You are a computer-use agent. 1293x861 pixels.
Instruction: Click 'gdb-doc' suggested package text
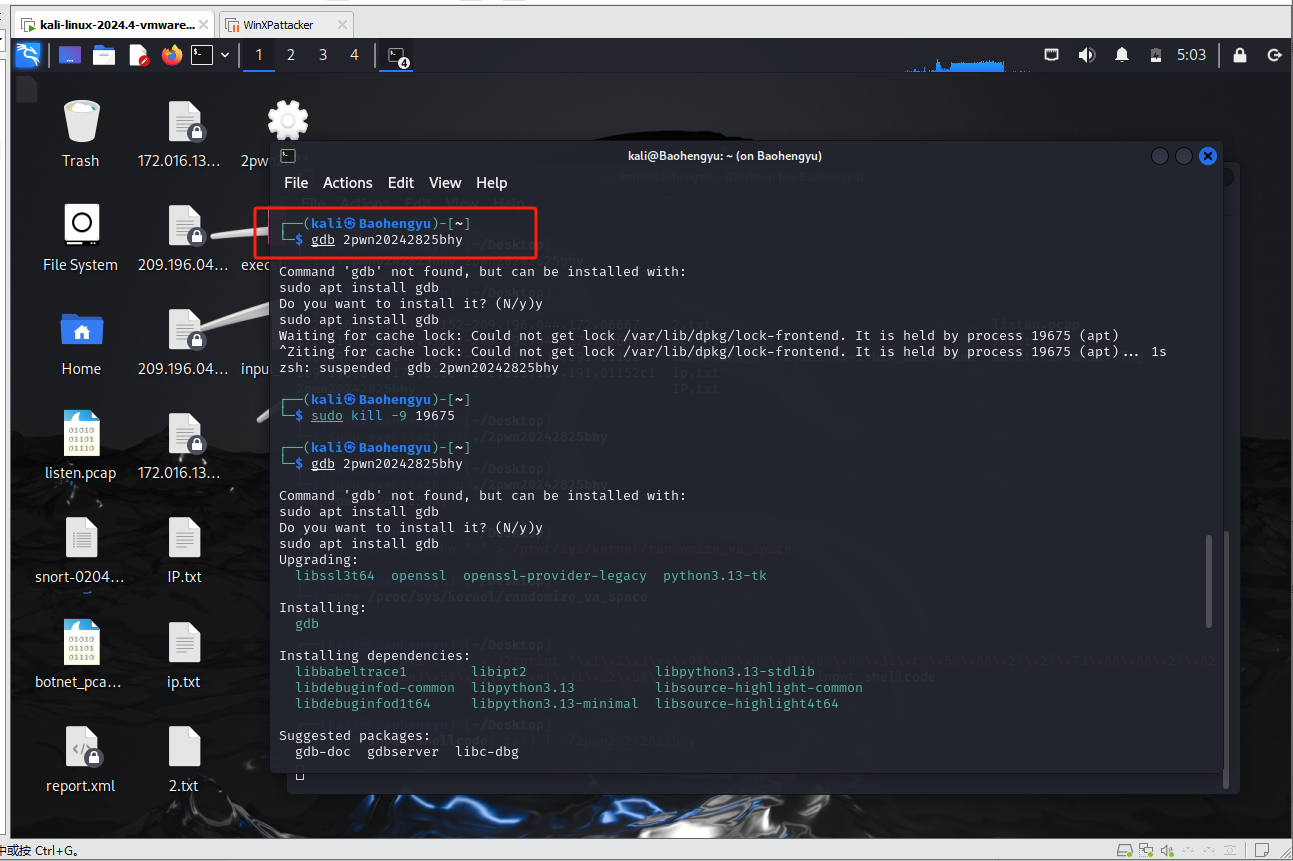click(x=323, y=751)
